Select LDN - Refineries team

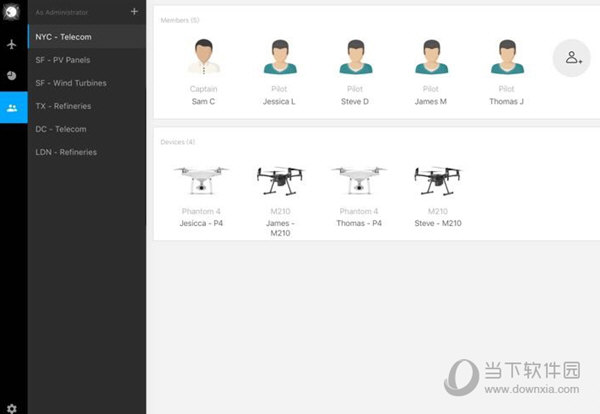[87, 152]
